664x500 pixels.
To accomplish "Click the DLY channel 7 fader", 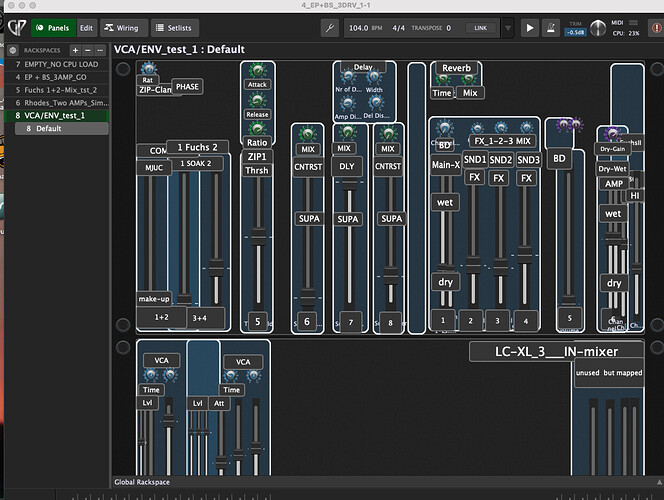I will [349, 184].
